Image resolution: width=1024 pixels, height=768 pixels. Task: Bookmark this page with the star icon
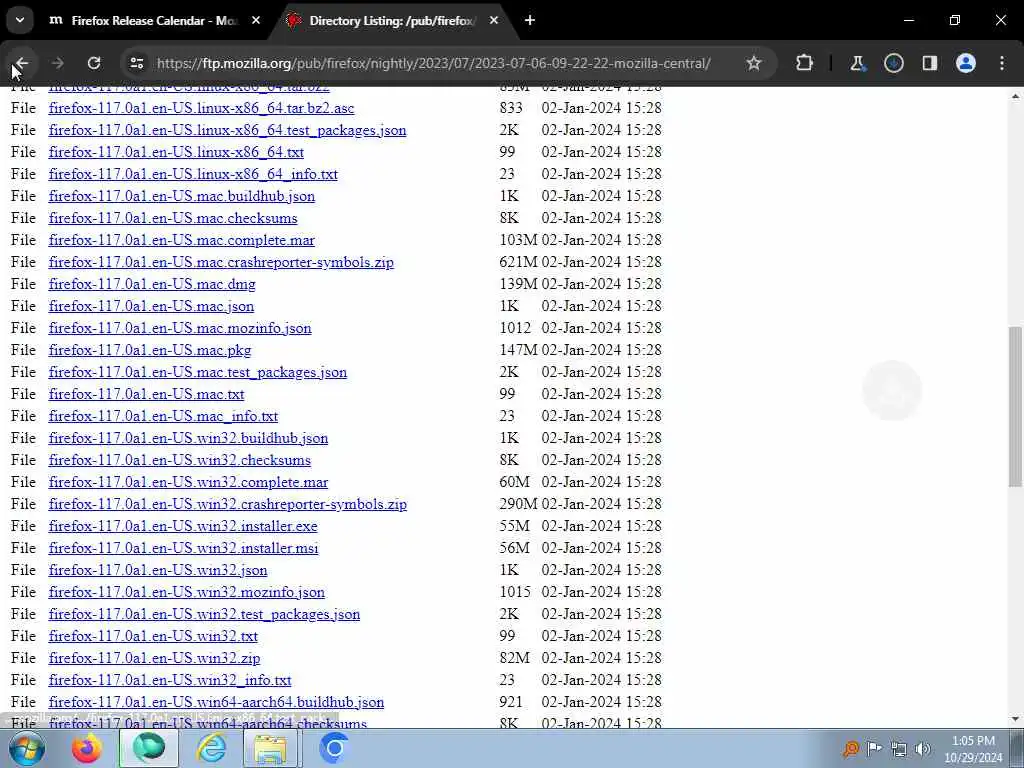tap(754, 63)
